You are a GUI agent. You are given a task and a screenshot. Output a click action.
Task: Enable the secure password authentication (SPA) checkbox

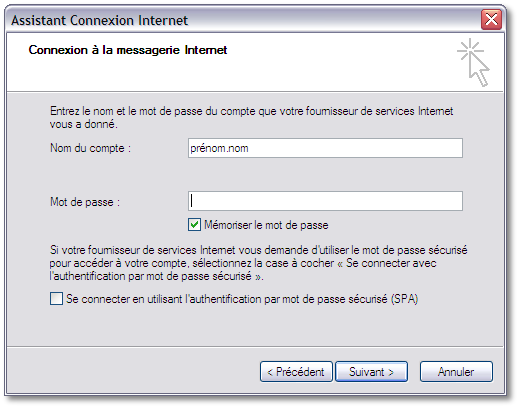[x=56, y=298]
